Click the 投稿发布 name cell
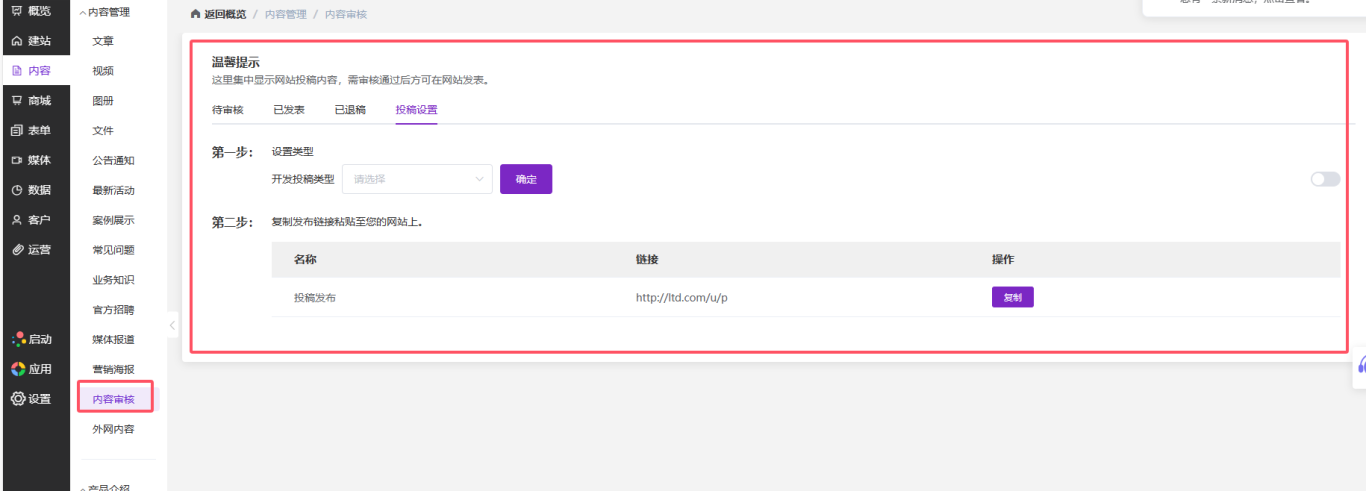Image resolution: width=1366 pixels, height=491 pixels. click(x=315, y=298)
